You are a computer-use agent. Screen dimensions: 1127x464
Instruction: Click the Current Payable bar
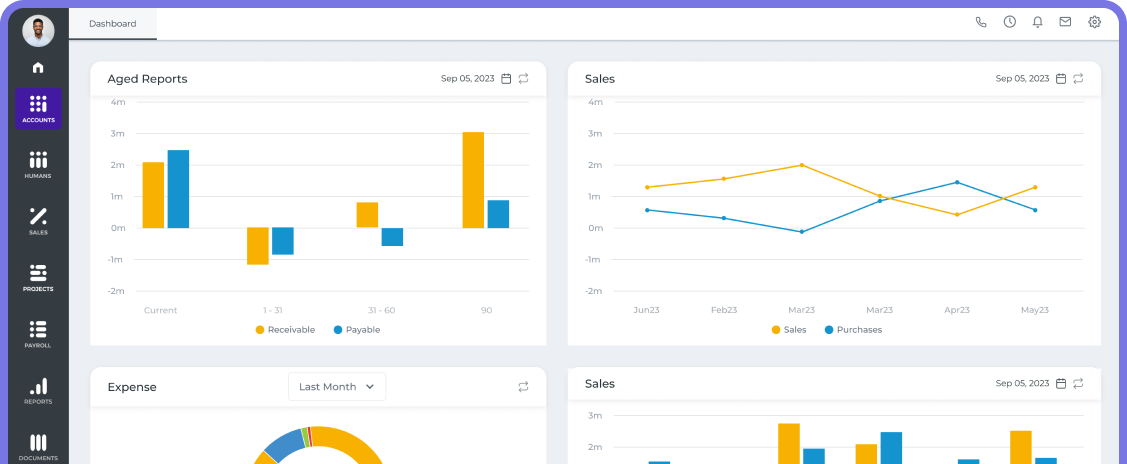click(x=178, y=189)
